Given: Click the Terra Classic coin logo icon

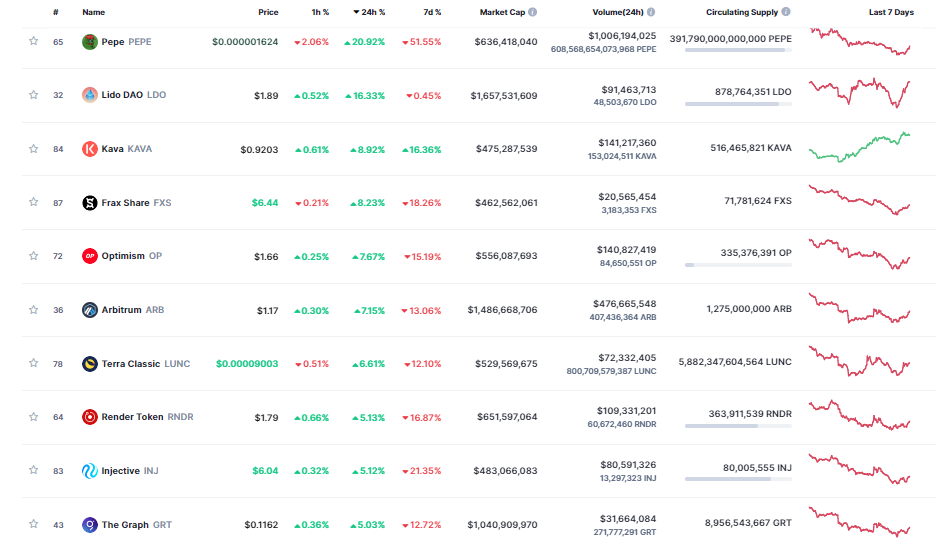Looking at the screenshot, I should (x=90, y=363).
